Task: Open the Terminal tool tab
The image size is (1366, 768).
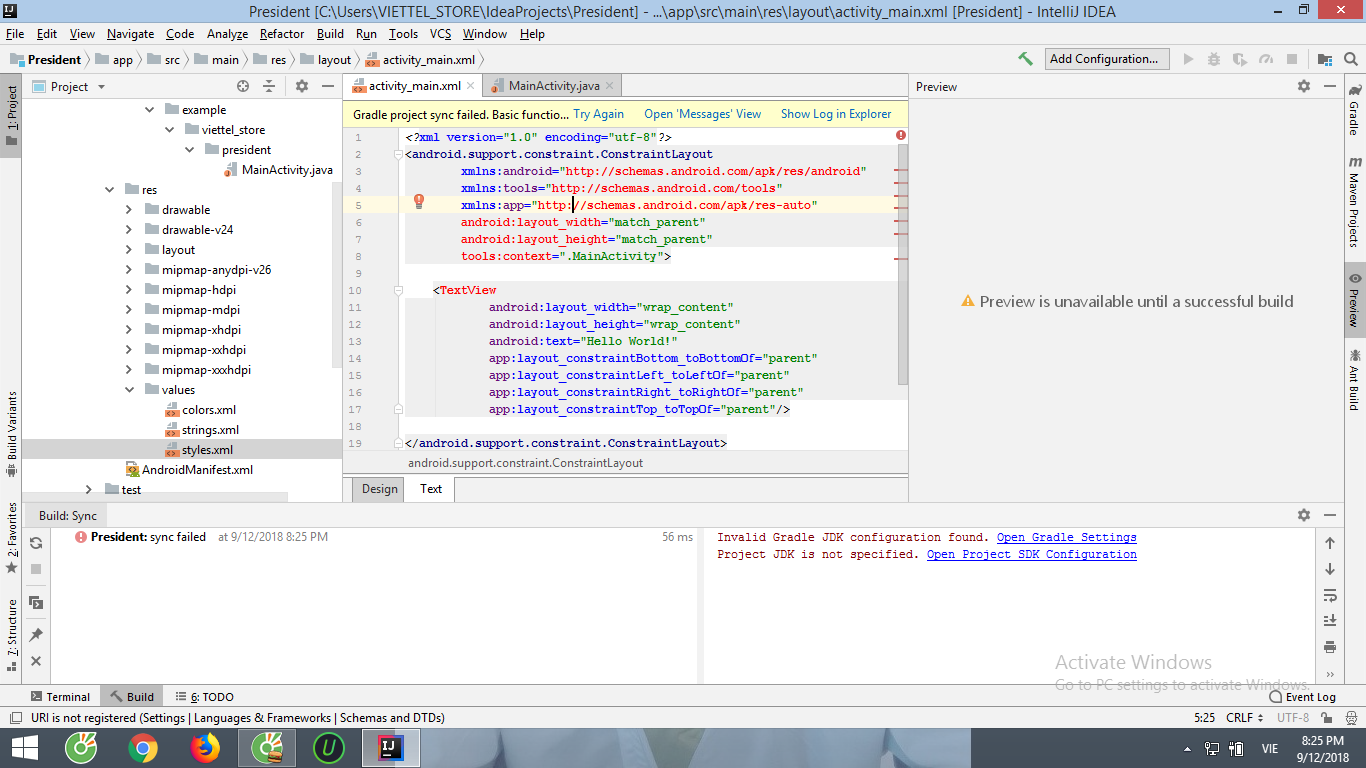Action: tap(60, 697)
